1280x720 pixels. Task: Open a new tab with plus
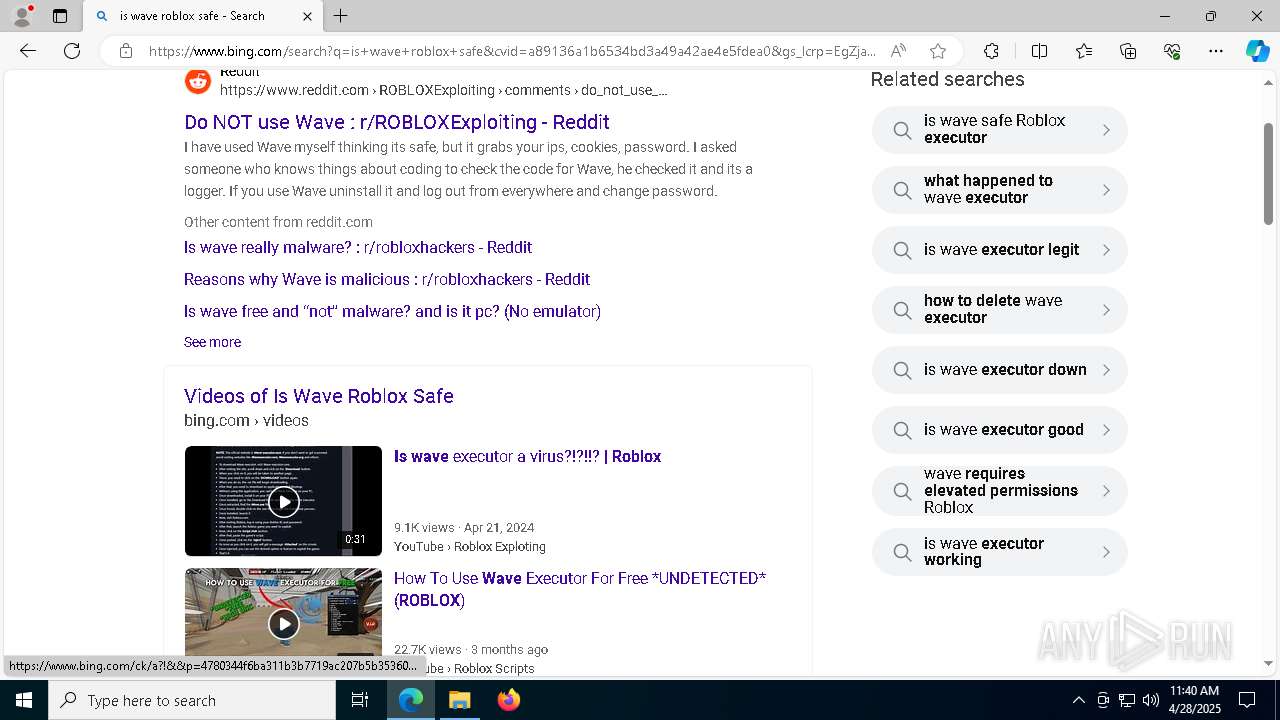click(x=341, y=16)
